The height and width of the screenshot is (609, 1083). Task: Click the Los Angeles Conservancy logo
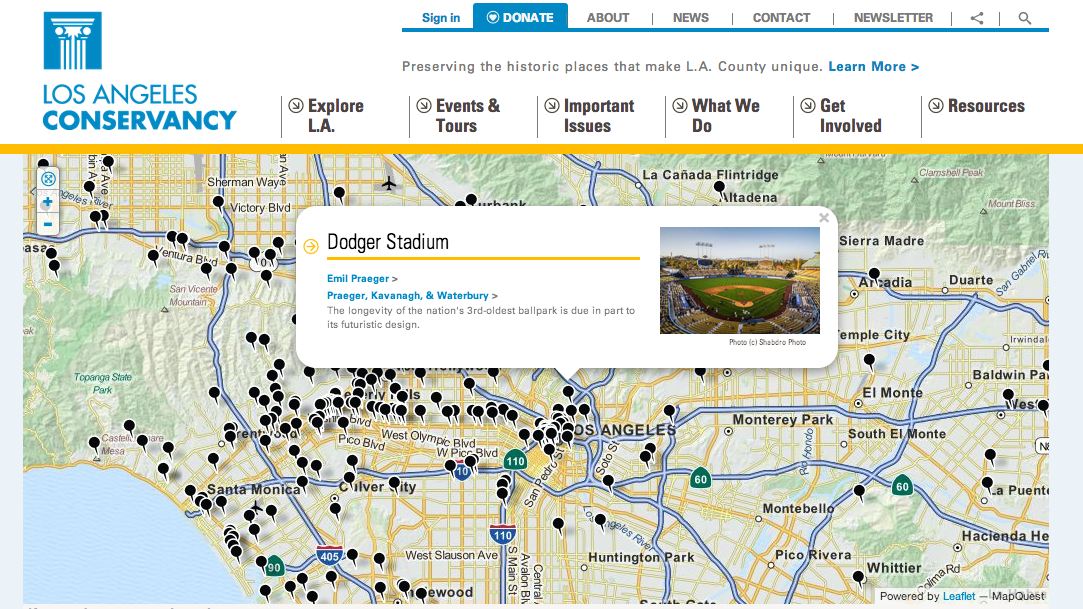tap(140, 72)
